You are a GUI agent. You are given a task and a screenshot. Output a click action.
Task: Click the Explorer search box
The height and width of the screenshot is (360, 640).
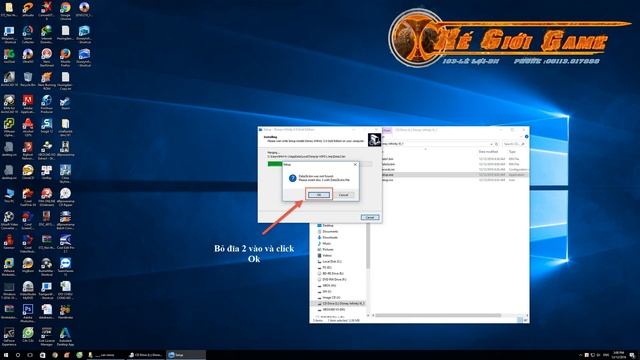(514, 144)
